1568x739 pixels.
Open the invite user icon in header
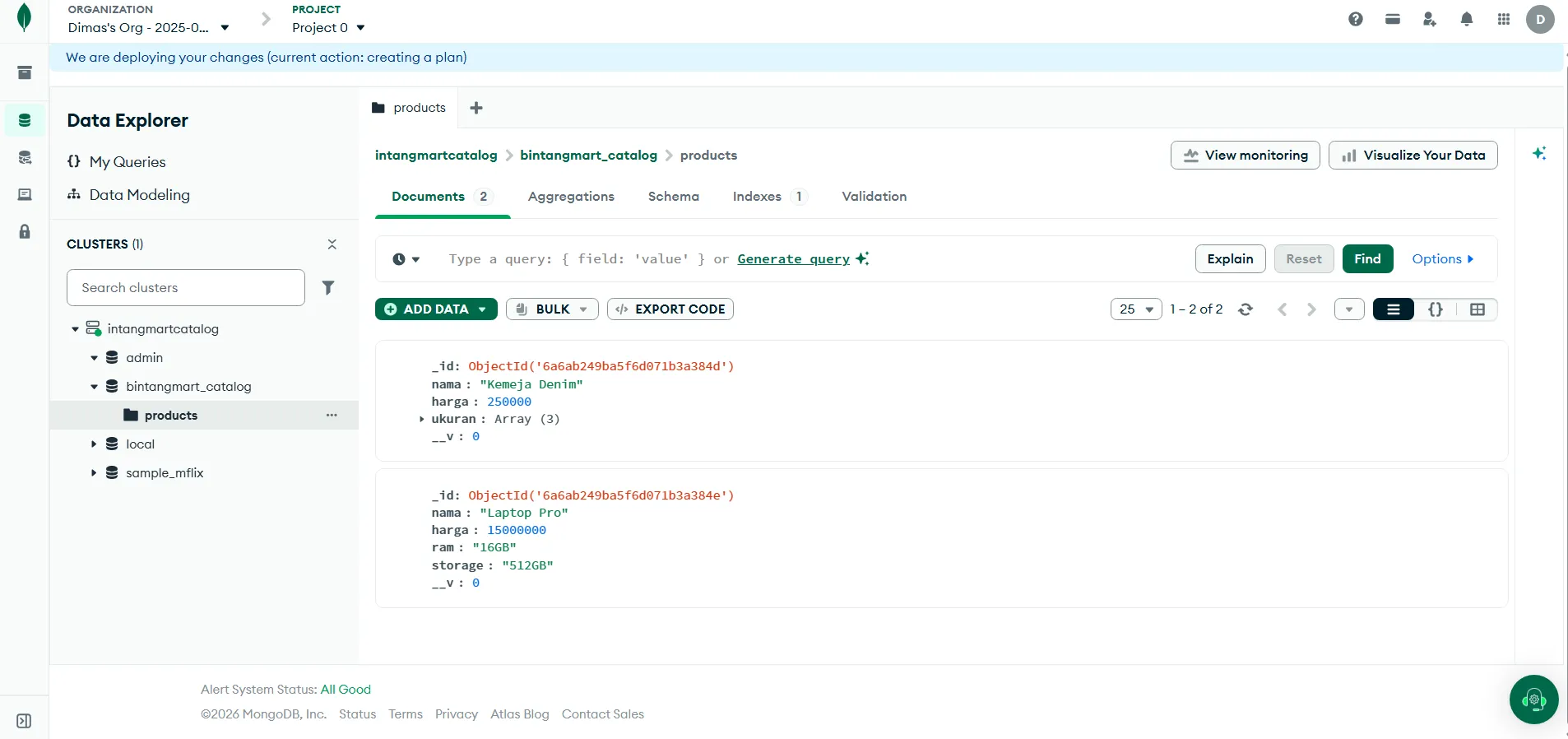click(1430, 19)
